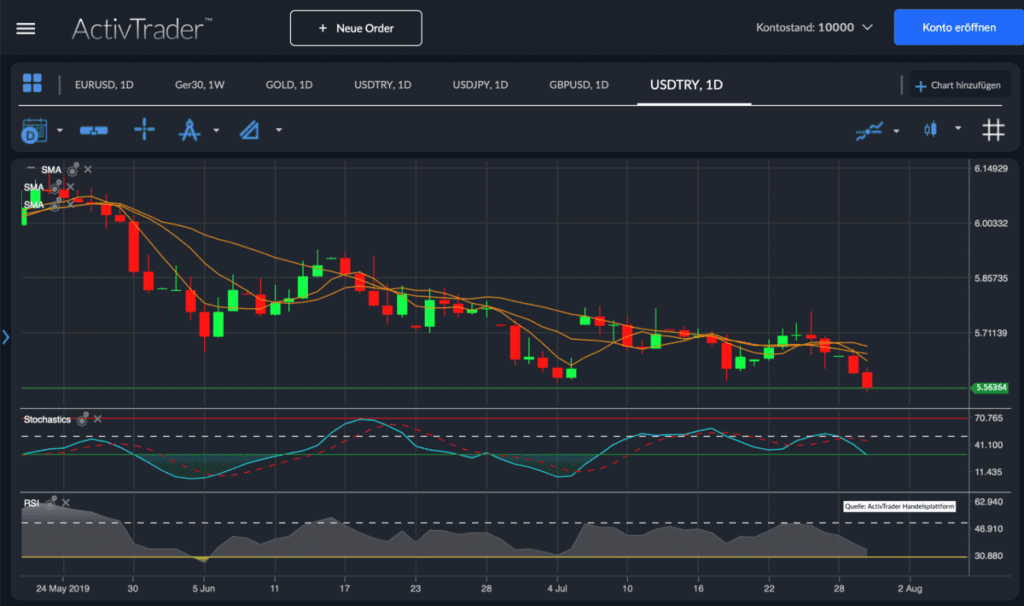The width and height of the screenshot is (1024, 606).
Task: Click the Konto eröffnen button
Action: pyautogui.click(x=959, y=27)
